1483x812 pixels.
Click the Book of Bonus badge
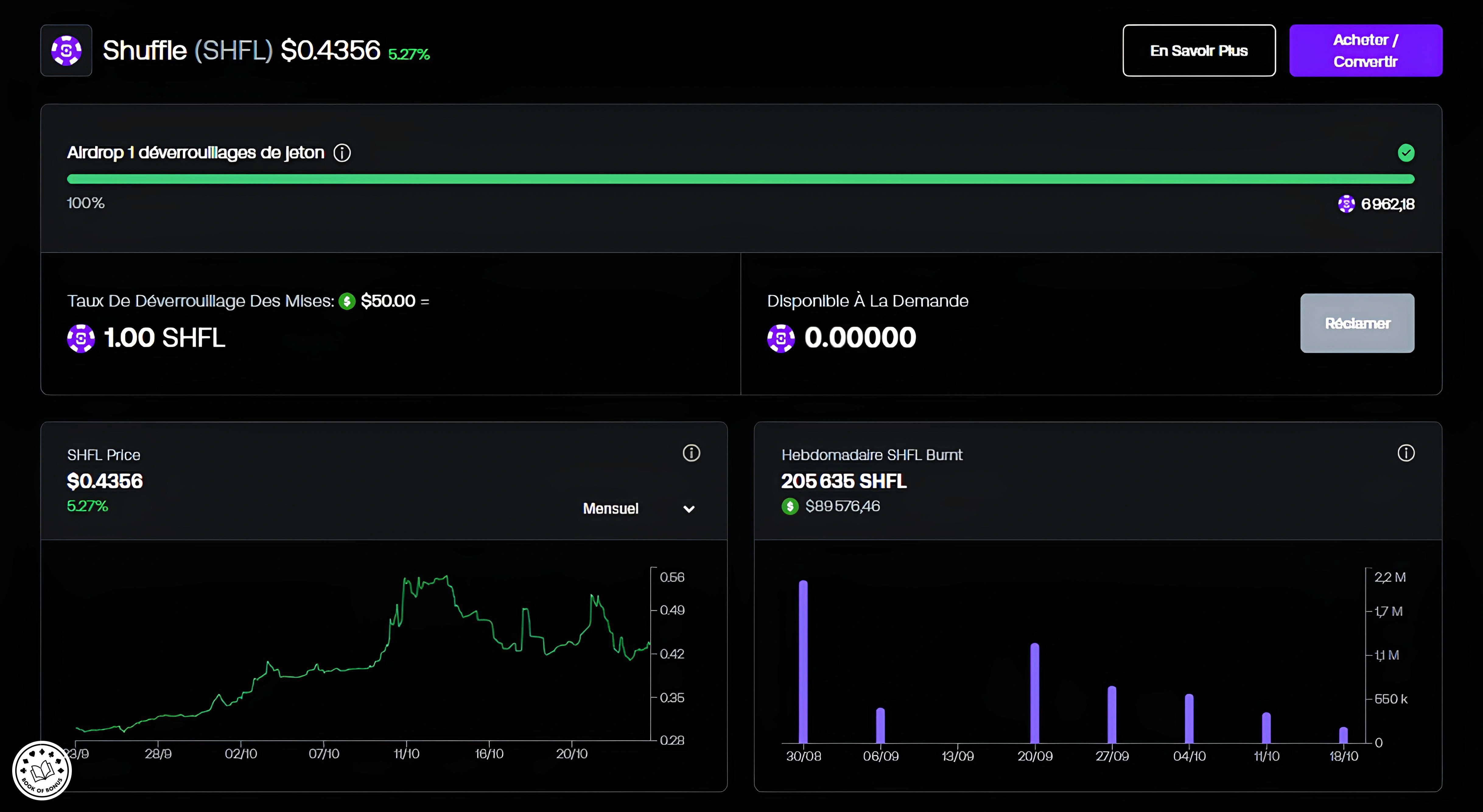[42, 771]
